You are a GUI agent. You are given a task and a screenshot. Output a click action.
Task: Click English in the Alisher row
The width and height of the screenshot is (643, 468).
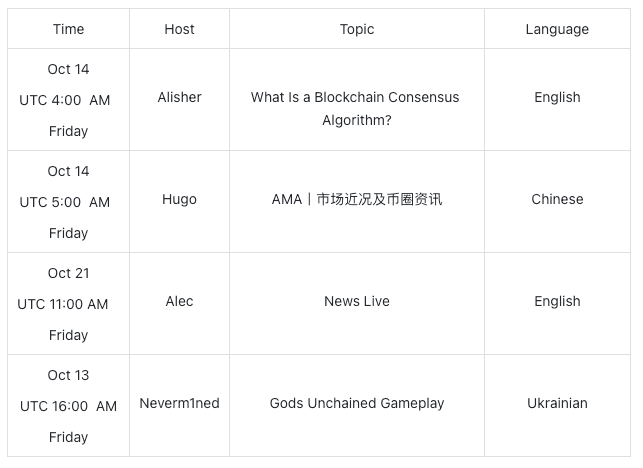pyautogui.click(x=557, y=97)
